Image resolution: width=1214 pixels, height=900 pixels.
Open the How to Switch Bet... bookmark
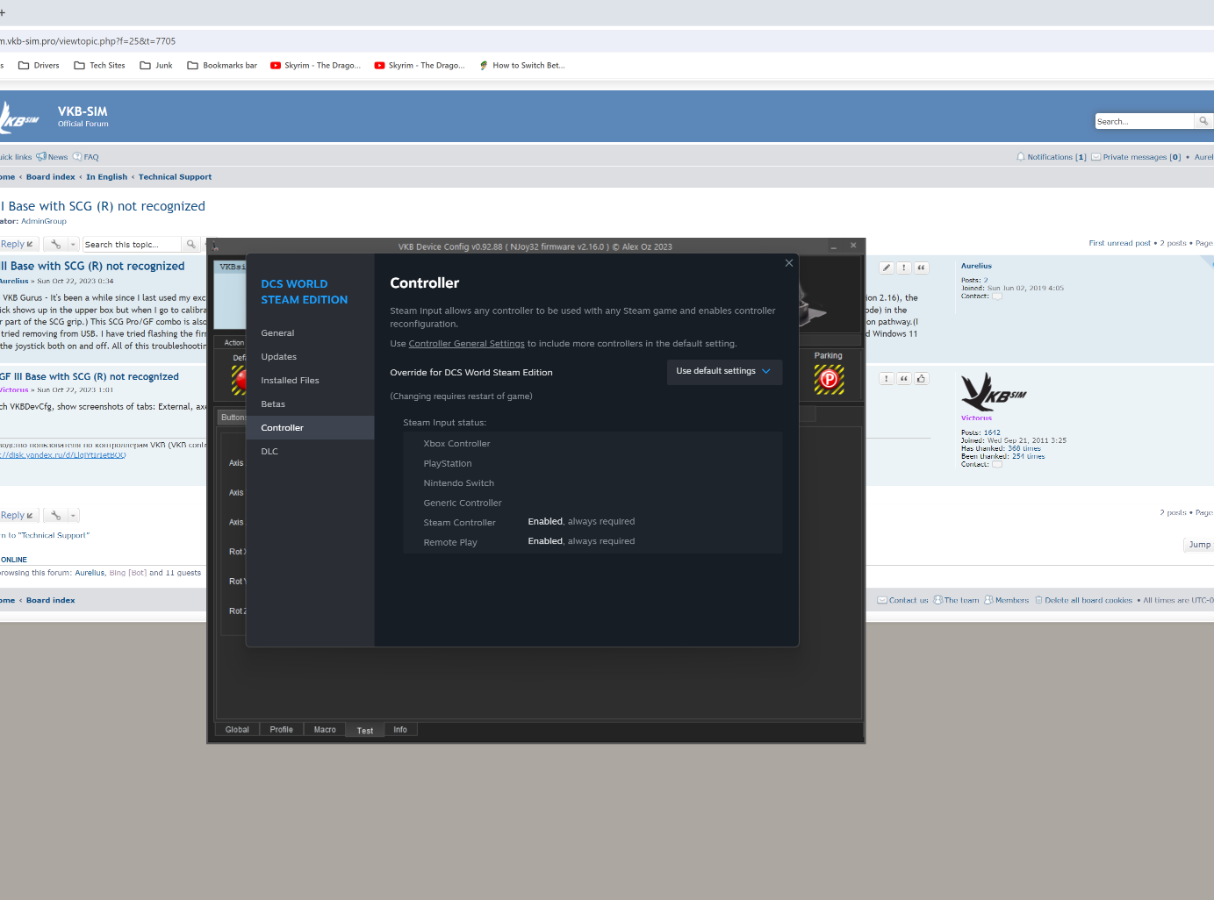click(x=522, y=65)
